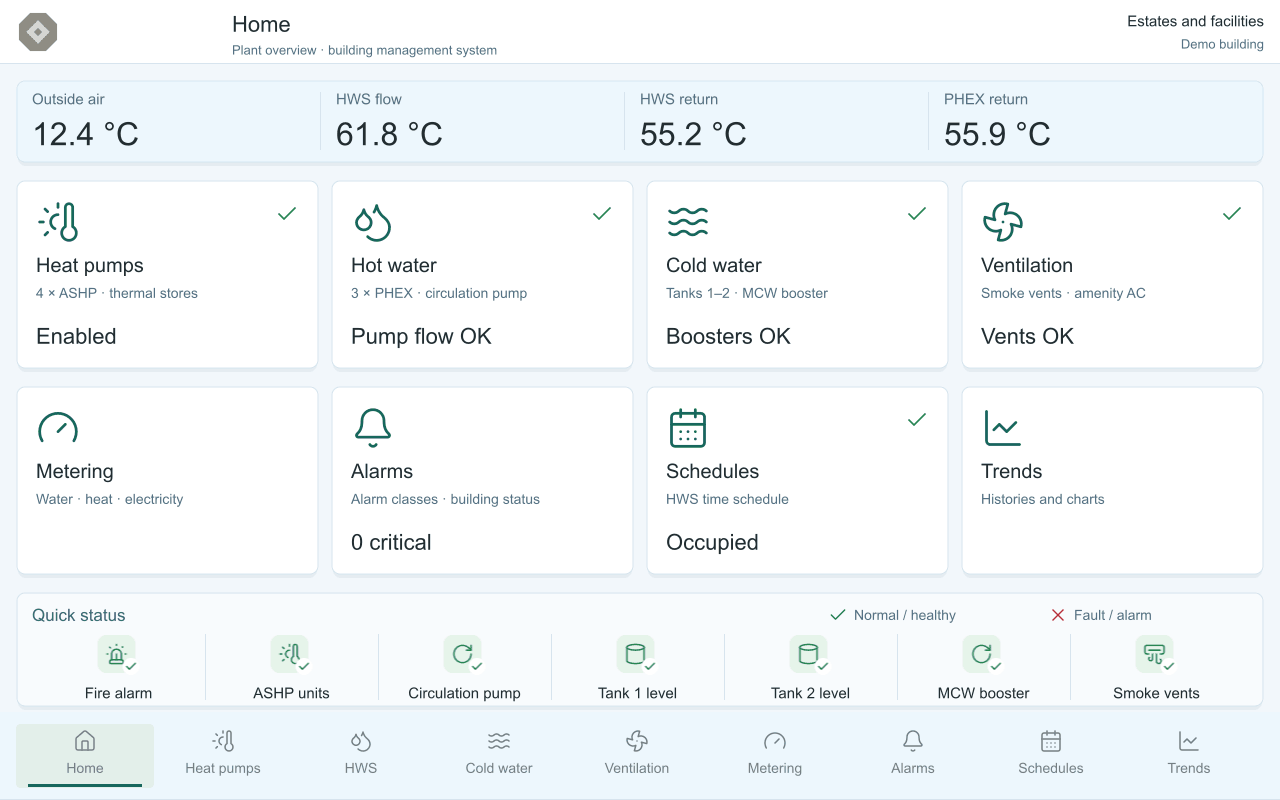This screenshot has height=800, width=1280.
Task: Click the 0 critical alarm count
Action: [391, 542]
